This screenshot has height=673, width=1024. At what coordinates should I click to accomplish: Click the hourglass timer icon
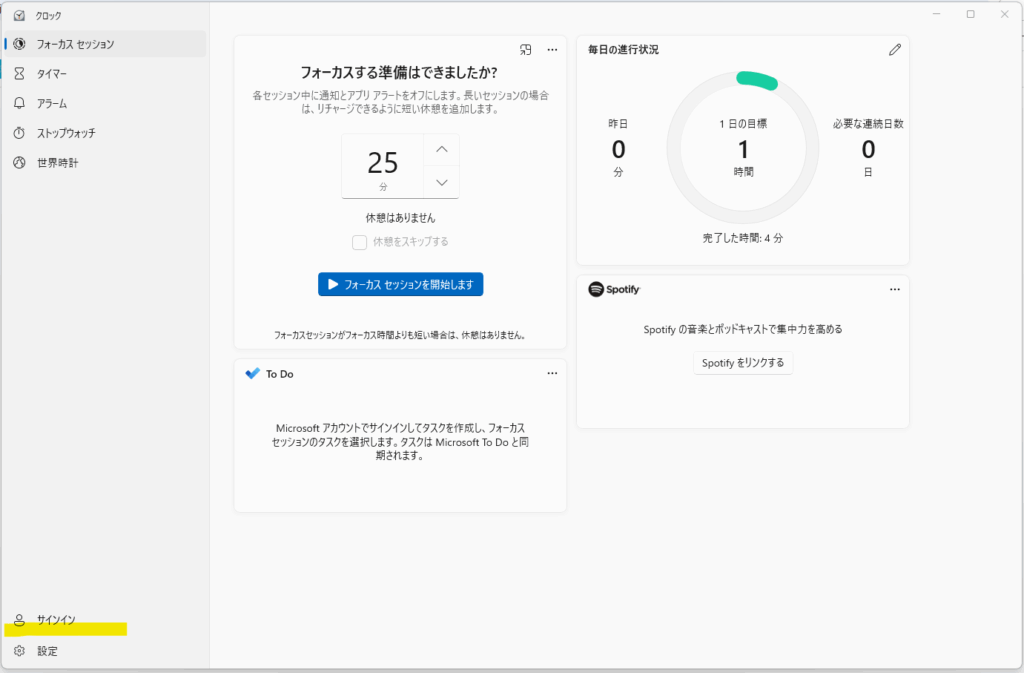click(20, 74)
